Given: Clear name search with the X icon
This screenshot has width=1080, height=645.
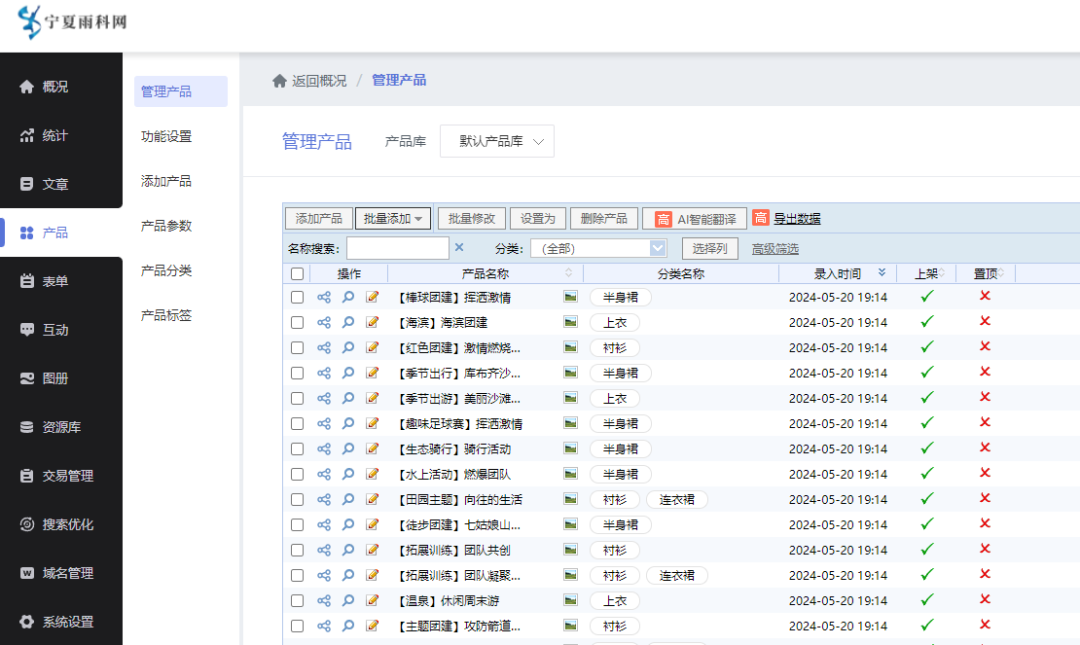Looking at the screenshot, I should point(459,247).
